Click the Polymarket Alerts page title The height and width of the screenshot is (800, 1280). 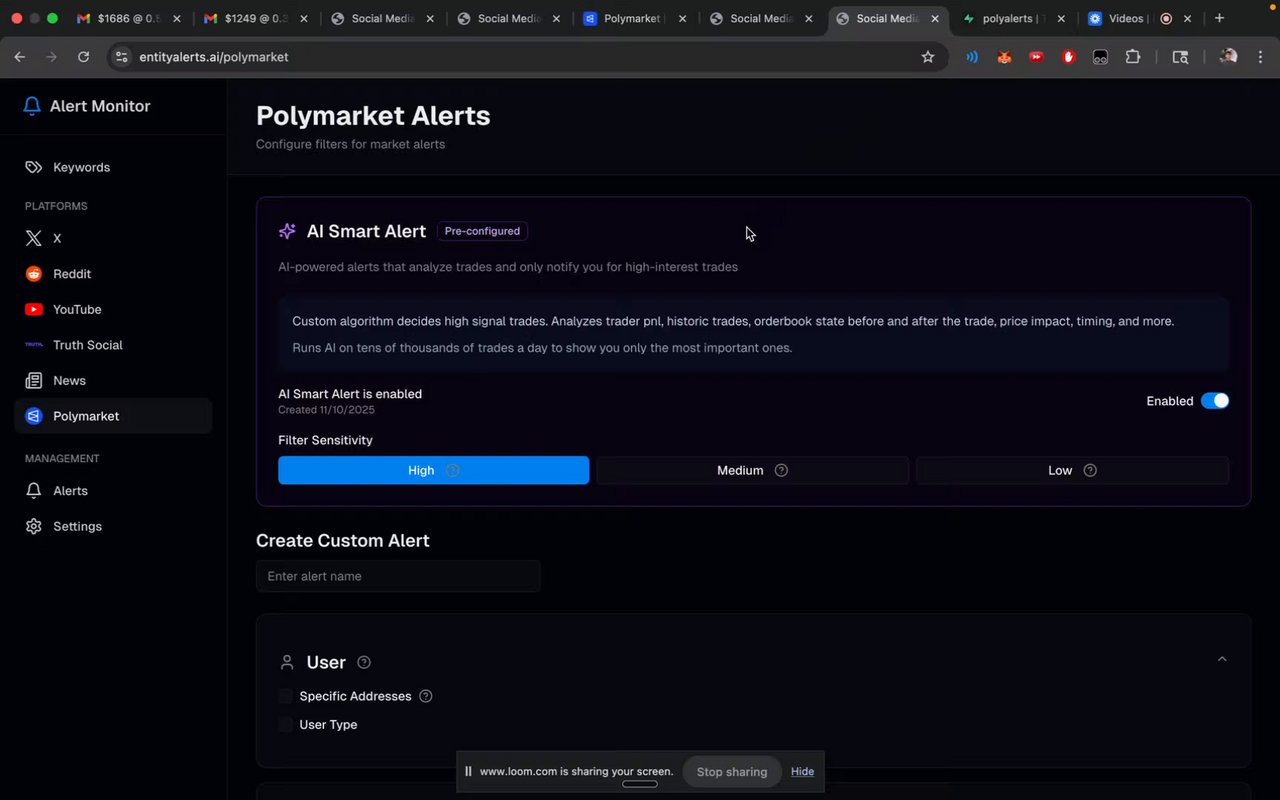(373, 116)
